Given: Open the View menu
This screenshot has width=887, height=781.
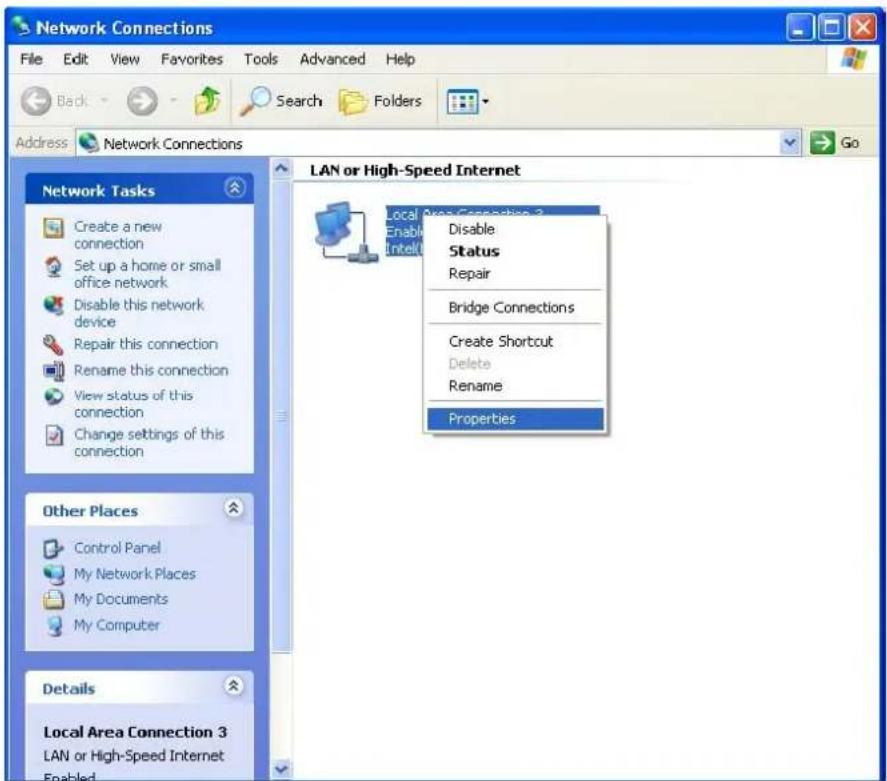Looking at the screenshot, I should tap(124, 59).
